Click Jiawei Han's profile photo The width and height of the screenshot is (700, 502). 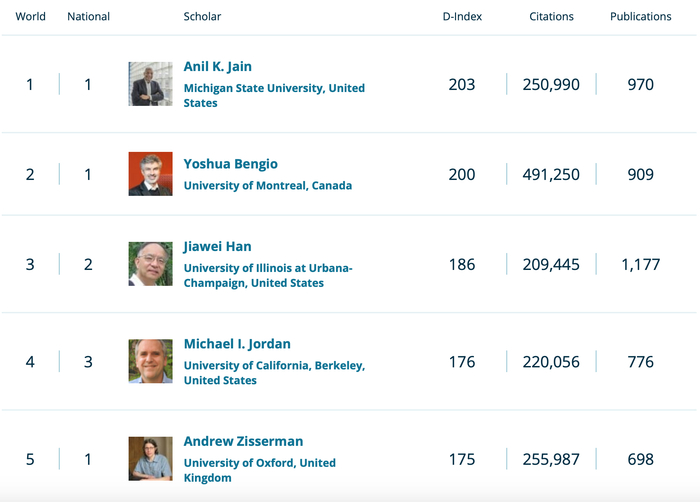[150, 264]
